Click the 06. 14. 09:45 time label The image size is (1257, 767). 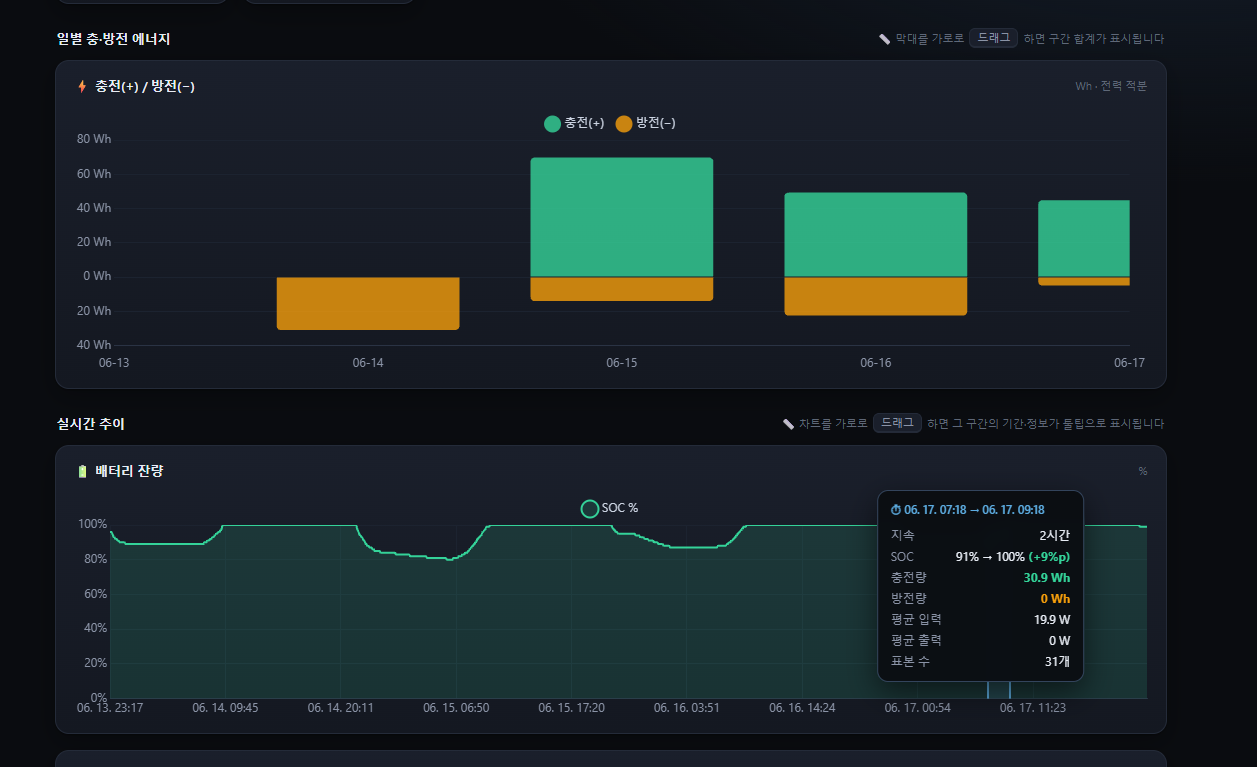(x=225, y=708)
